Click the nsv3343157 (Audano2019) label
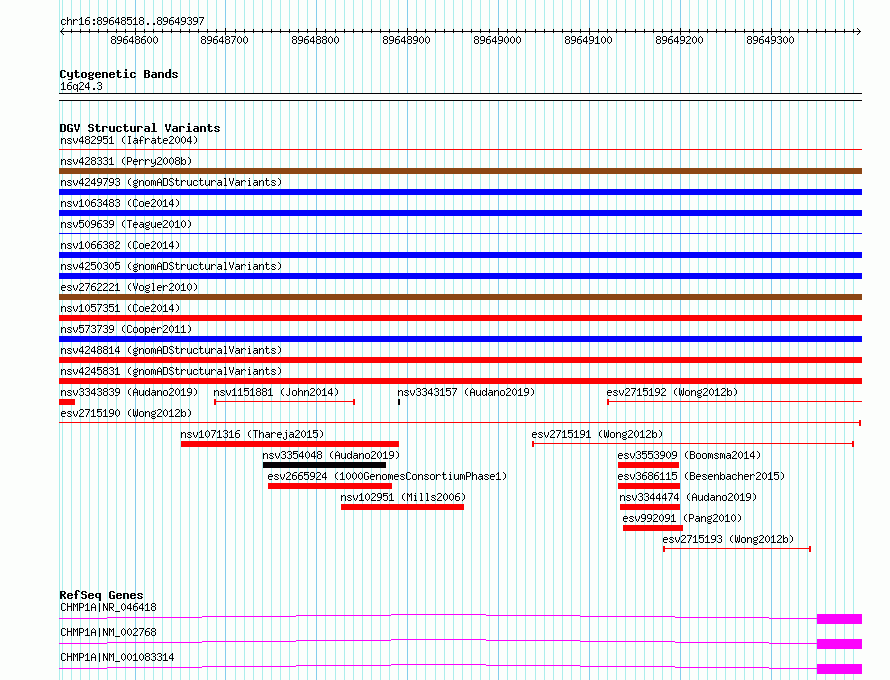890x680 pixels. click(x=466, y=392)
